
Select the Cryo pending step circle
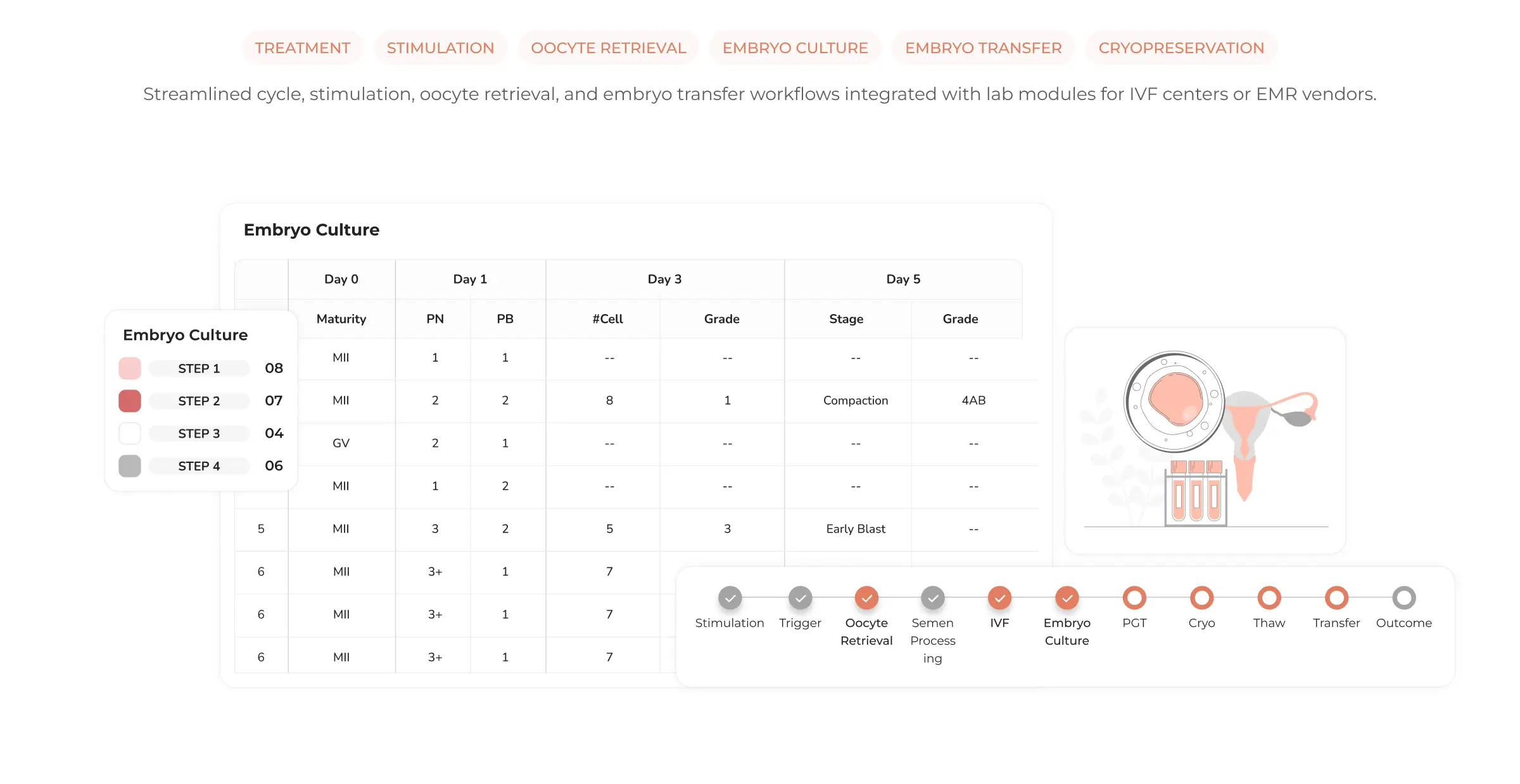pyautogui.click(x=1201, y=597)
